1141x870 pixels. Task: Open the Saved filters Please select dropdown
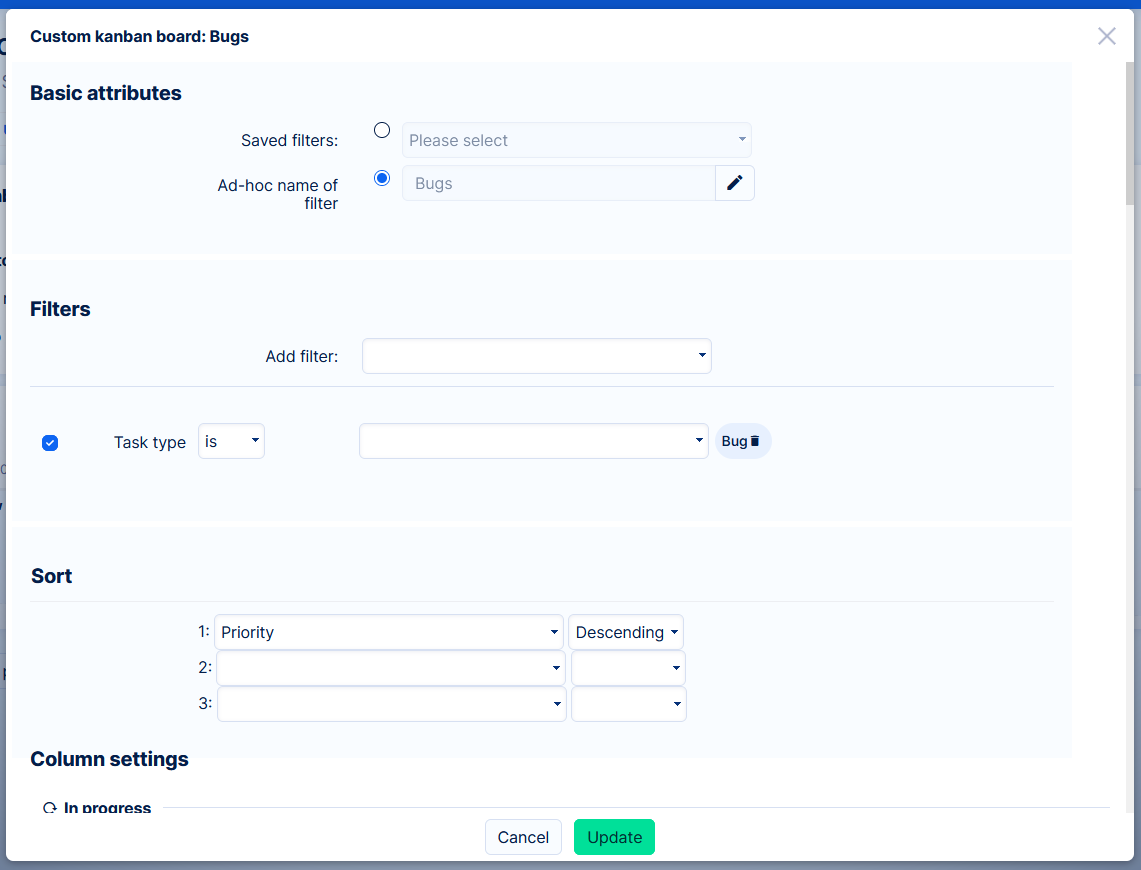[576, 140]
